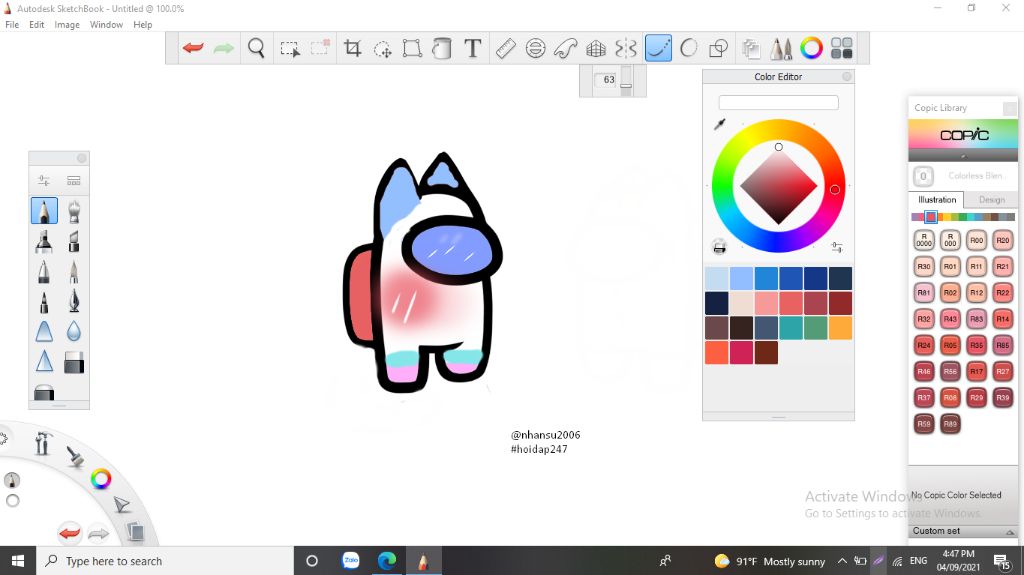Open brush properties sliders icon
The height and width of the screenshot is (575, 1024).
(x=44, y=180)
